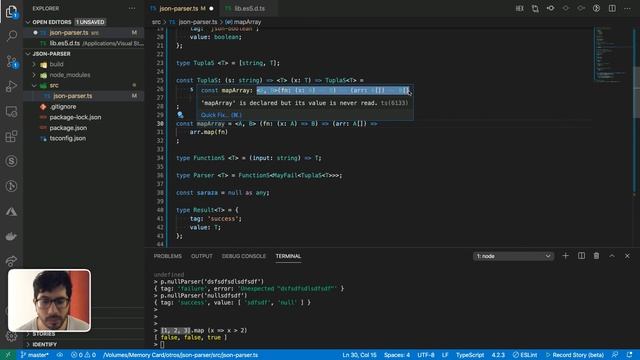This screenshot has width=640, height=360.
Task: Open the Azure view in activity bar
Action: click(x=11, y=211)
